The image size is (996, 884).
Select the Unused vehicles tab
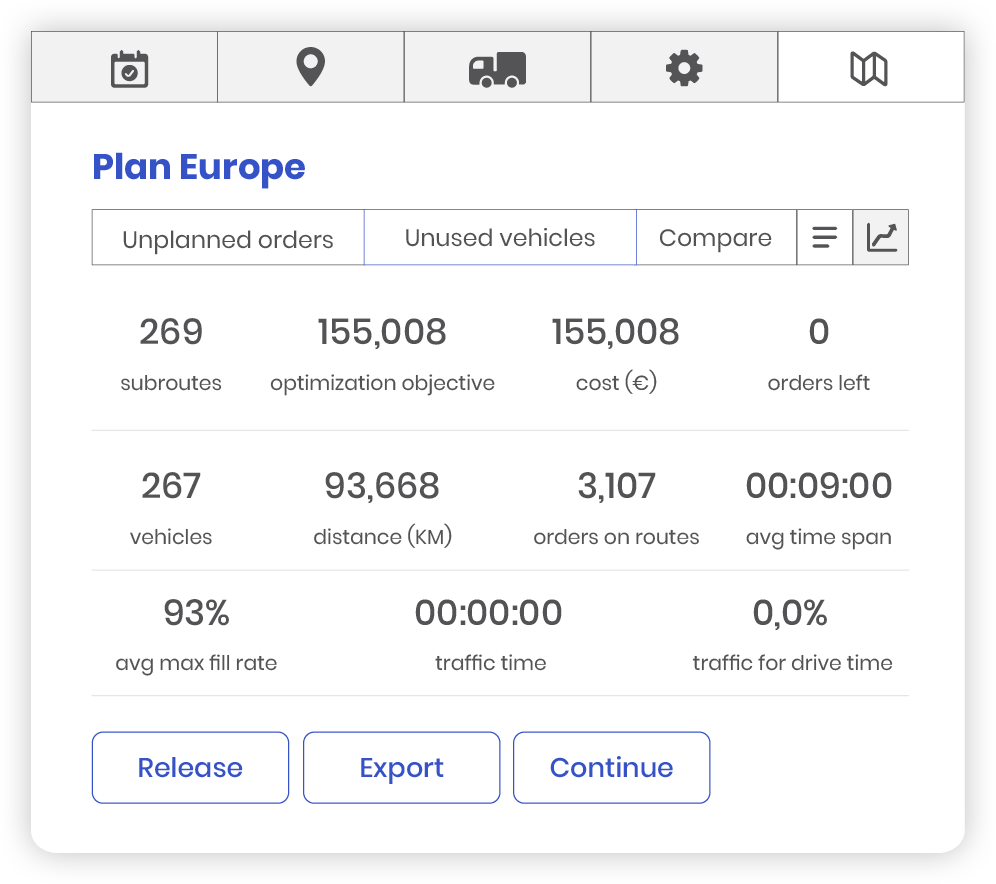tap(500, 238)
